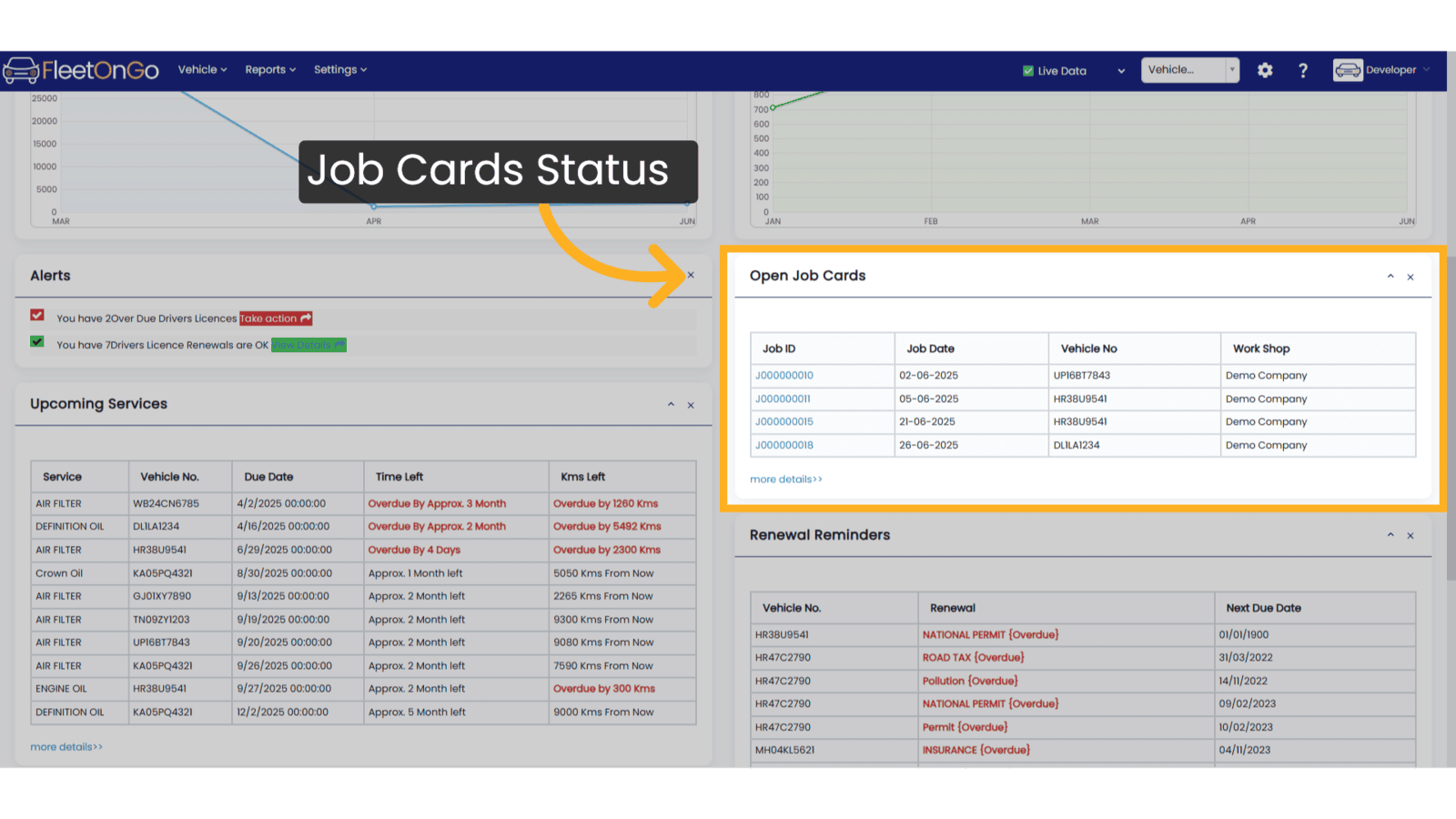
Task: Click the Due Date column header
Action: pos(298,477)
